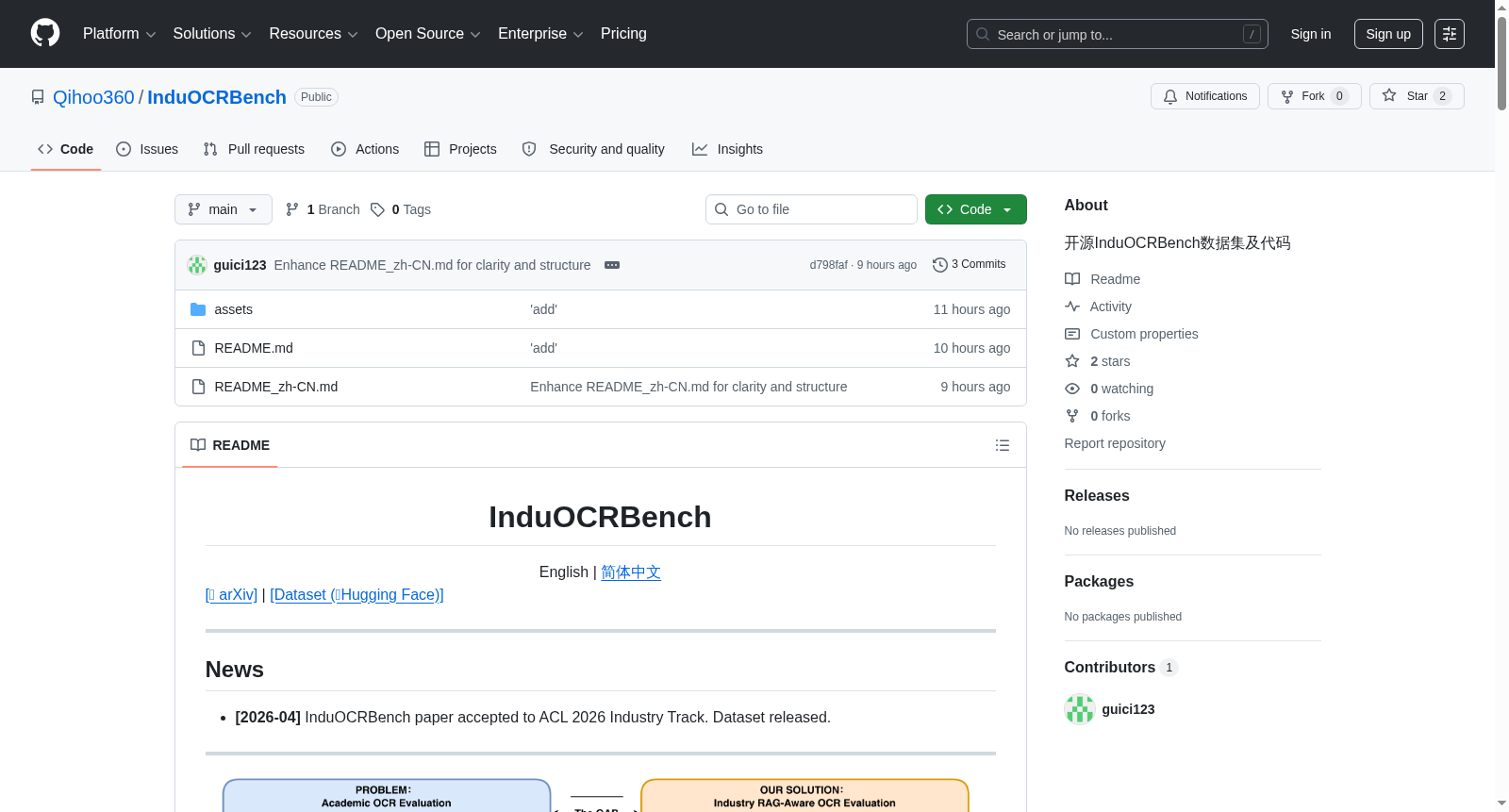Expand the Platform menu

(x=120, y=34)
